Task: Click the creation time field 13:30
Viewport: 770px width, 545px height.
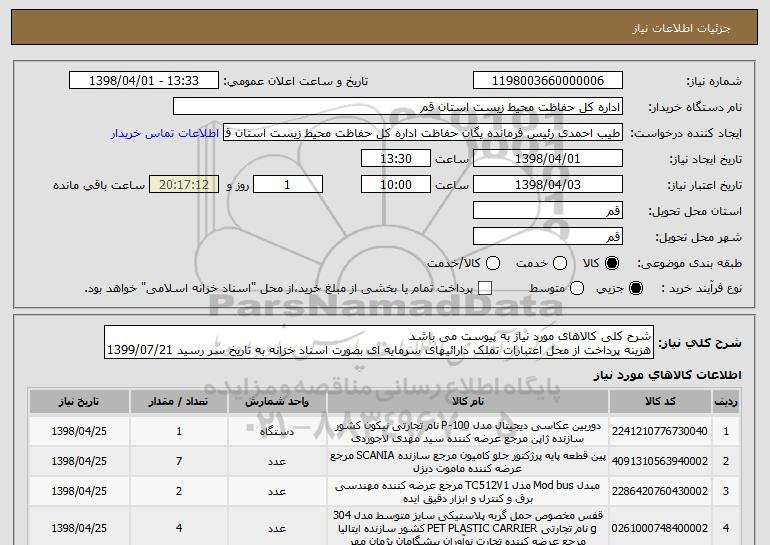Action: [396, 159]
